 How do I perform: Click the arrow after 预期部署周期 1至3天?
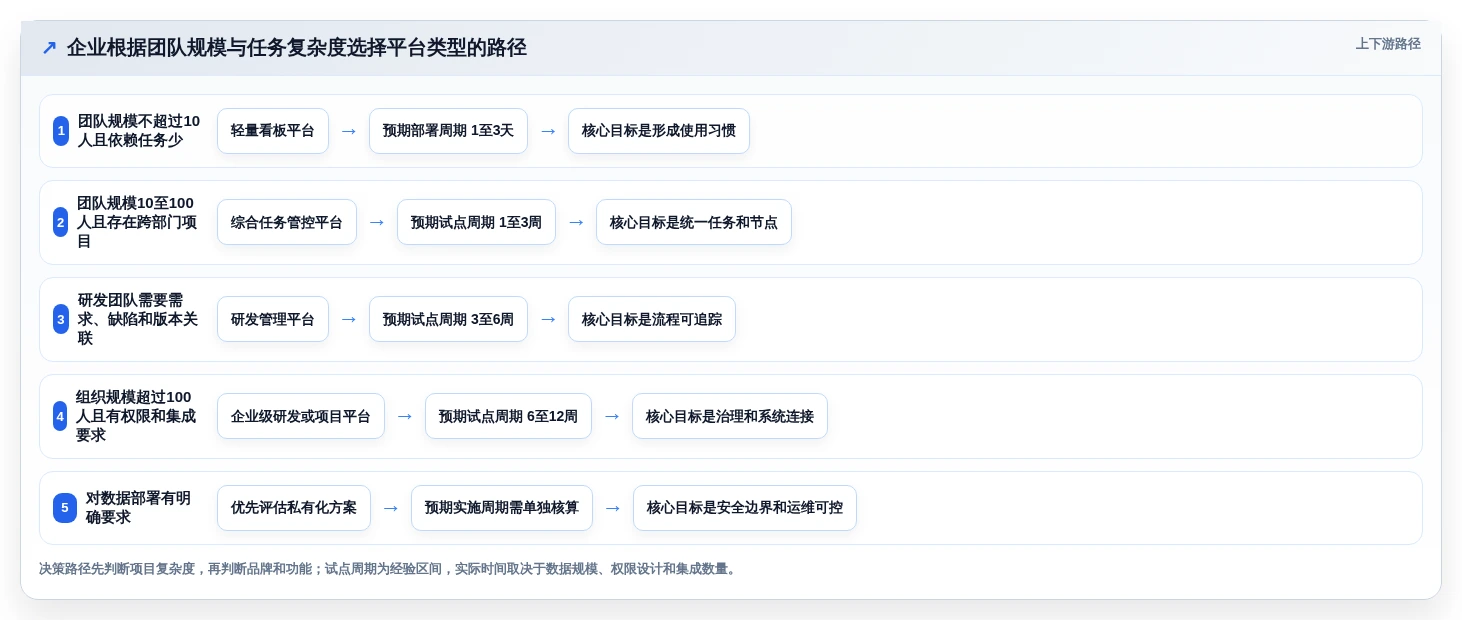pyautogui.click(x=548, y=131)
